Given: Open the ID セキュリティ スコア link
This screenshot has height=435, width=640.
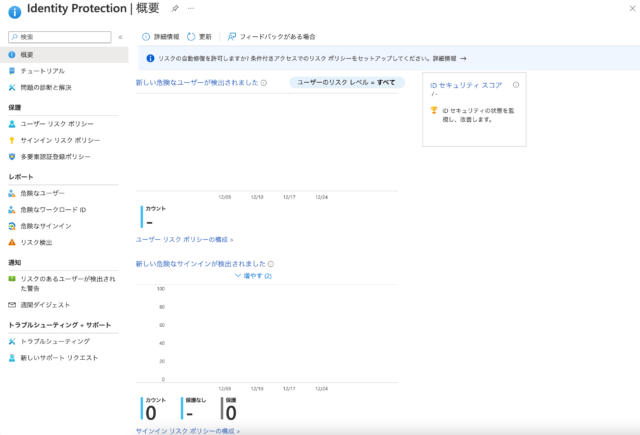Looking at the screenshot, I should pyautogui.click(x=466, y=85).
